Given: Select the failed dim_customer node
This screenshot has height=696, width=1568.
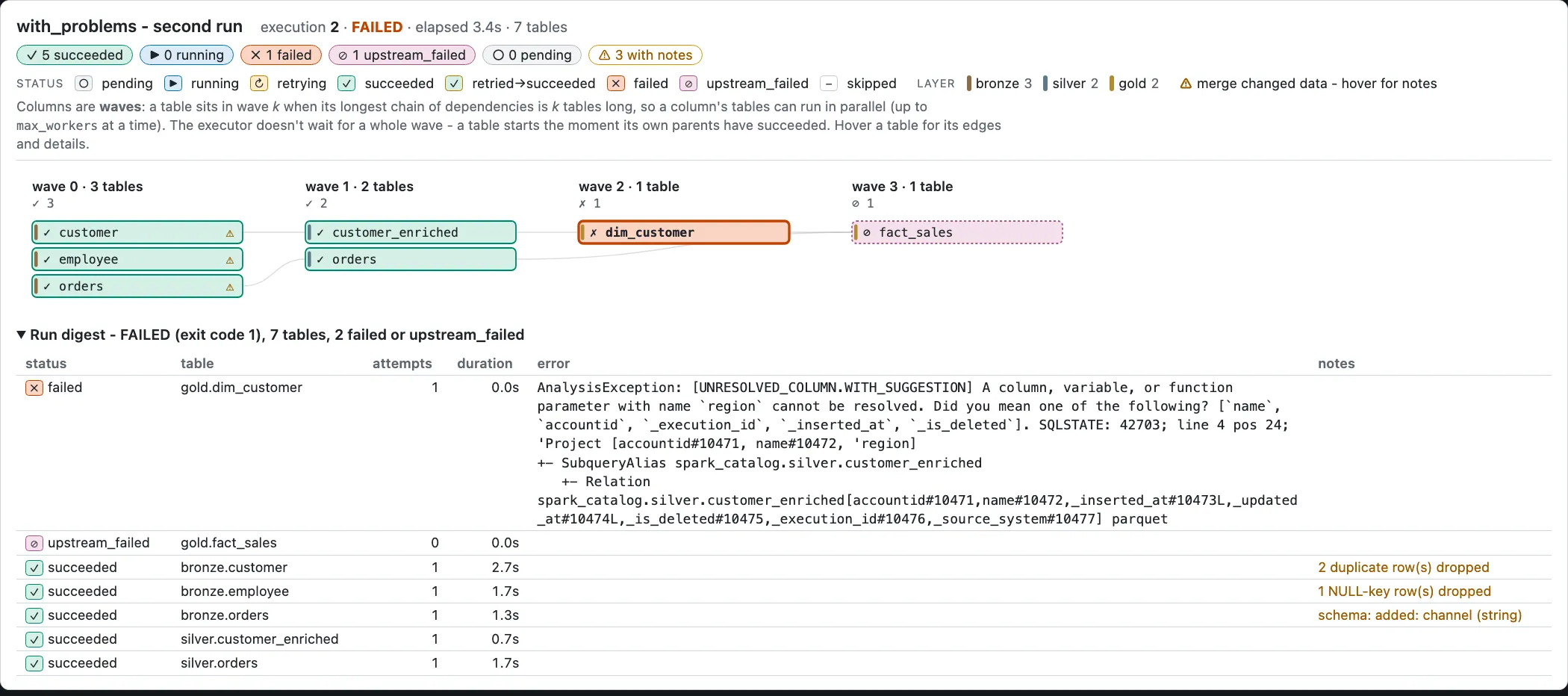Looking at the screenshot, I should [x=684, y=232].
